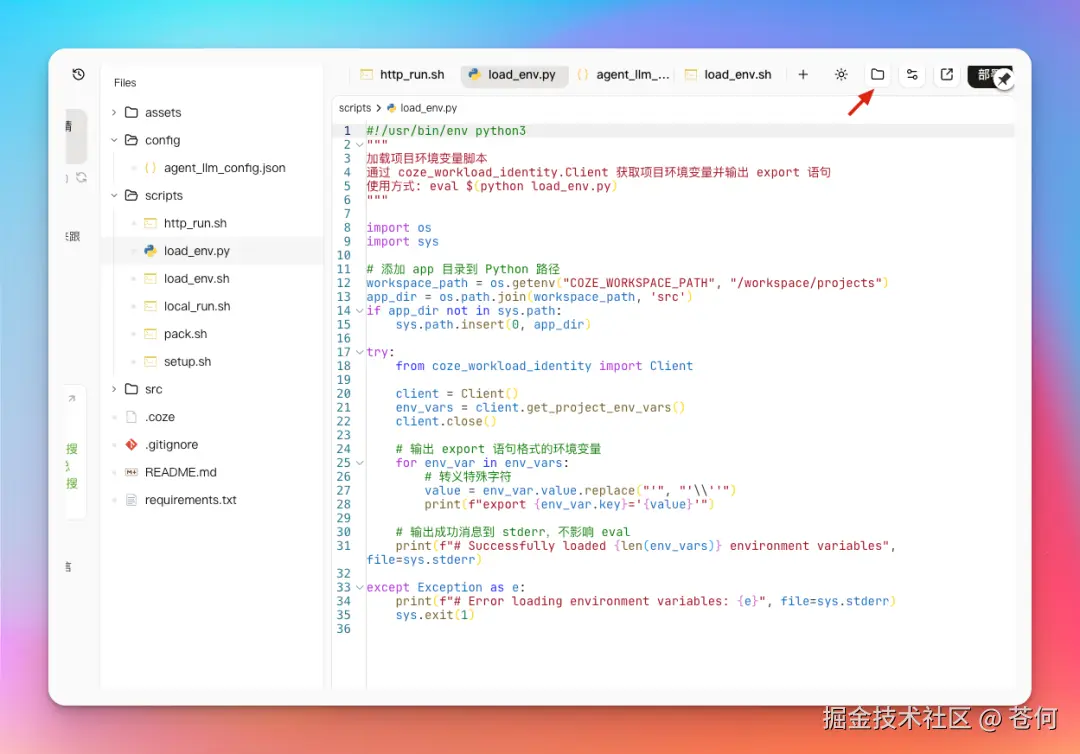Switch to the agent_llm_... tab
Image resolution: width=1080 pixels, height=754 pixels.
click(x=623, y=74)
